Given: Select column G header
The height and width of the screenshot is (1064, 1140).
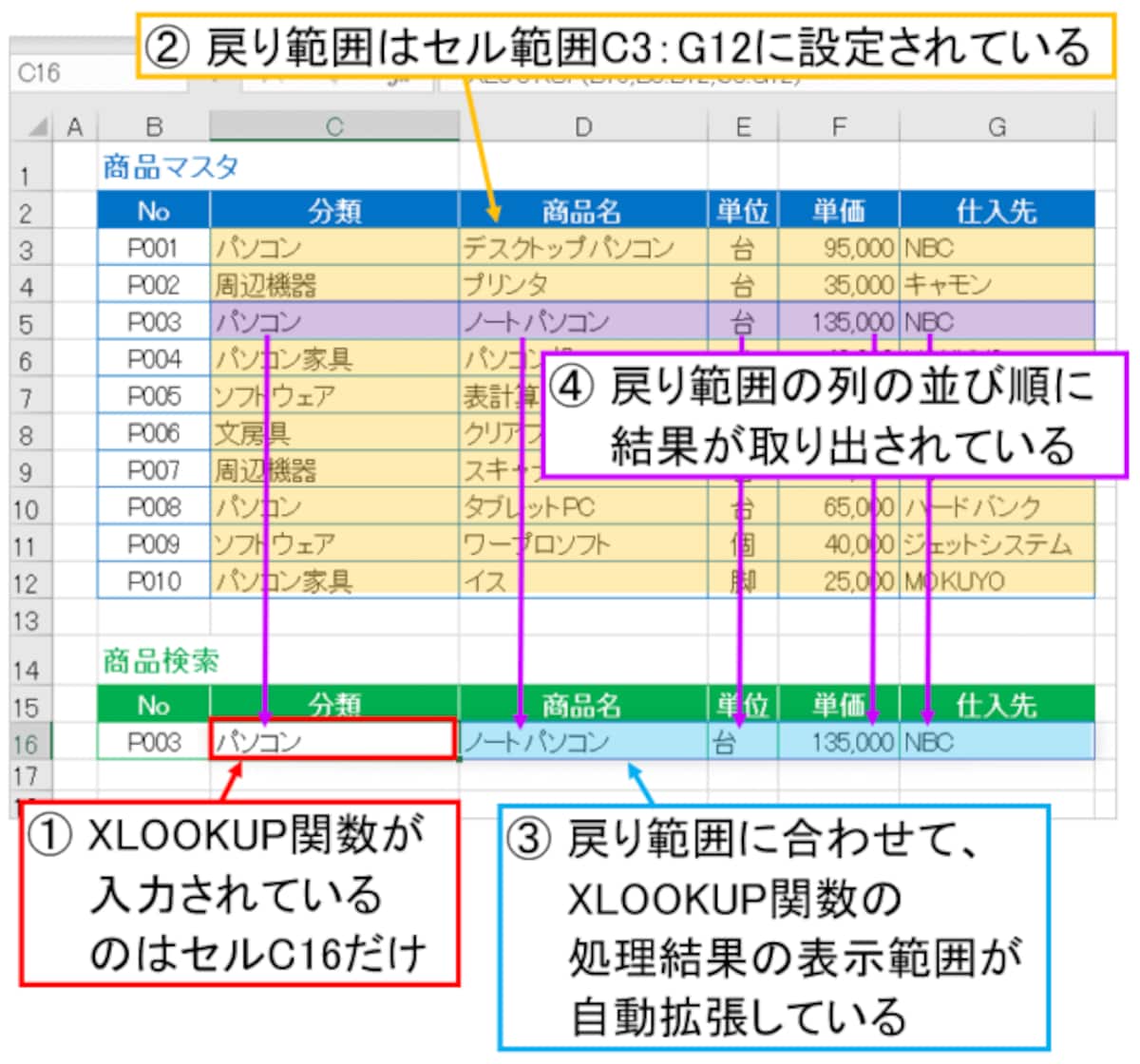Looking at the screenshot, I should click(x=997, y=126).
